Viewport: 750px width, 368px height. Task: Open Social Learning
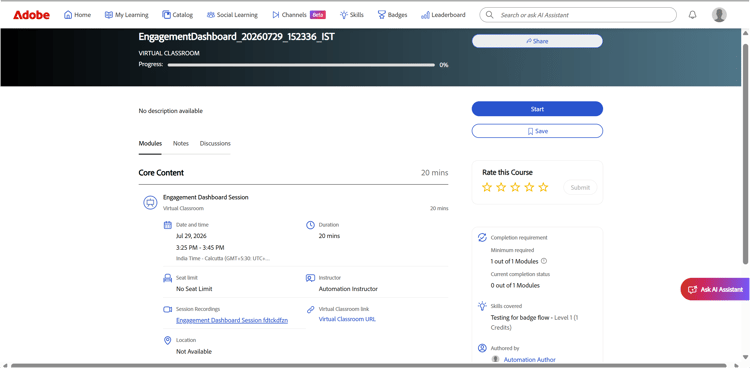232,15
